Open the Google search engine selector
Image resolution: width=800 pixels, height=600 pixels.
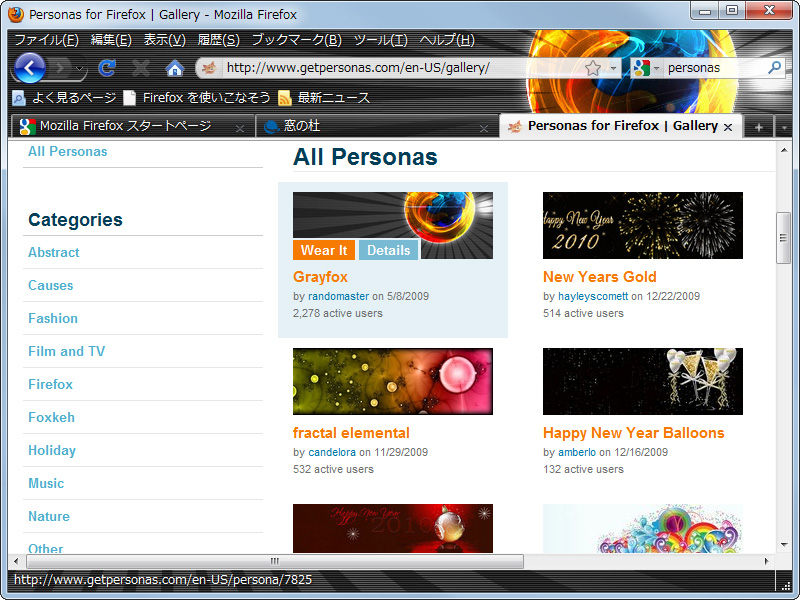646,68
